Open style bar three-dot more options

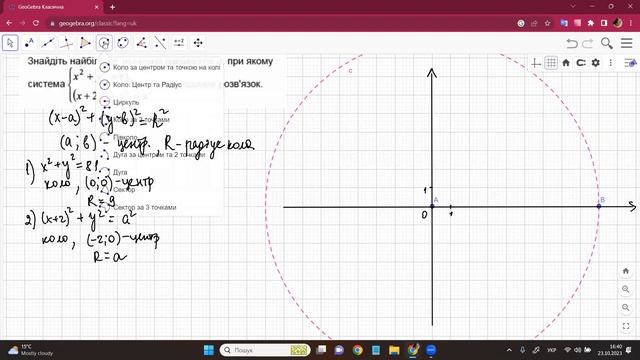611,63
